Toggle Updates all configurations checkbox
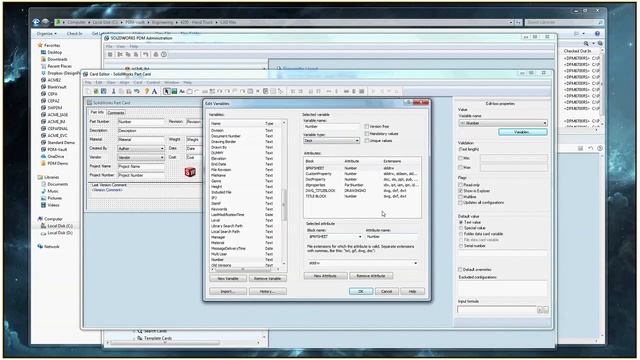This screenshot has height=360, width=640. pyautogui.click(x=460, y=202)
